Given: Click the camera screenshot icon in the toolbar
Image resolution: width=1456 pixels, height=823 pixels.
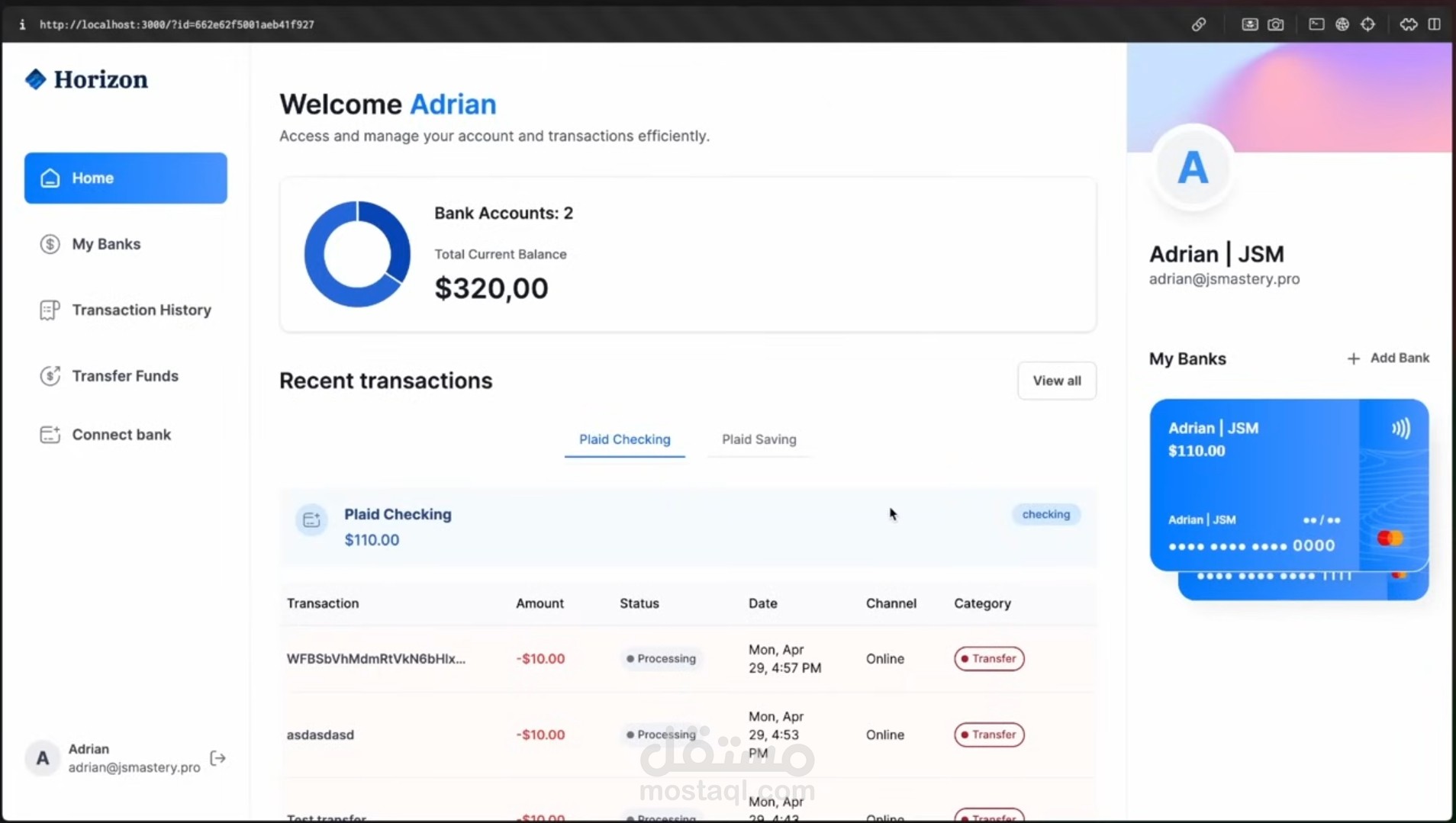Looking at the screenshot, I should point(1276,24).
